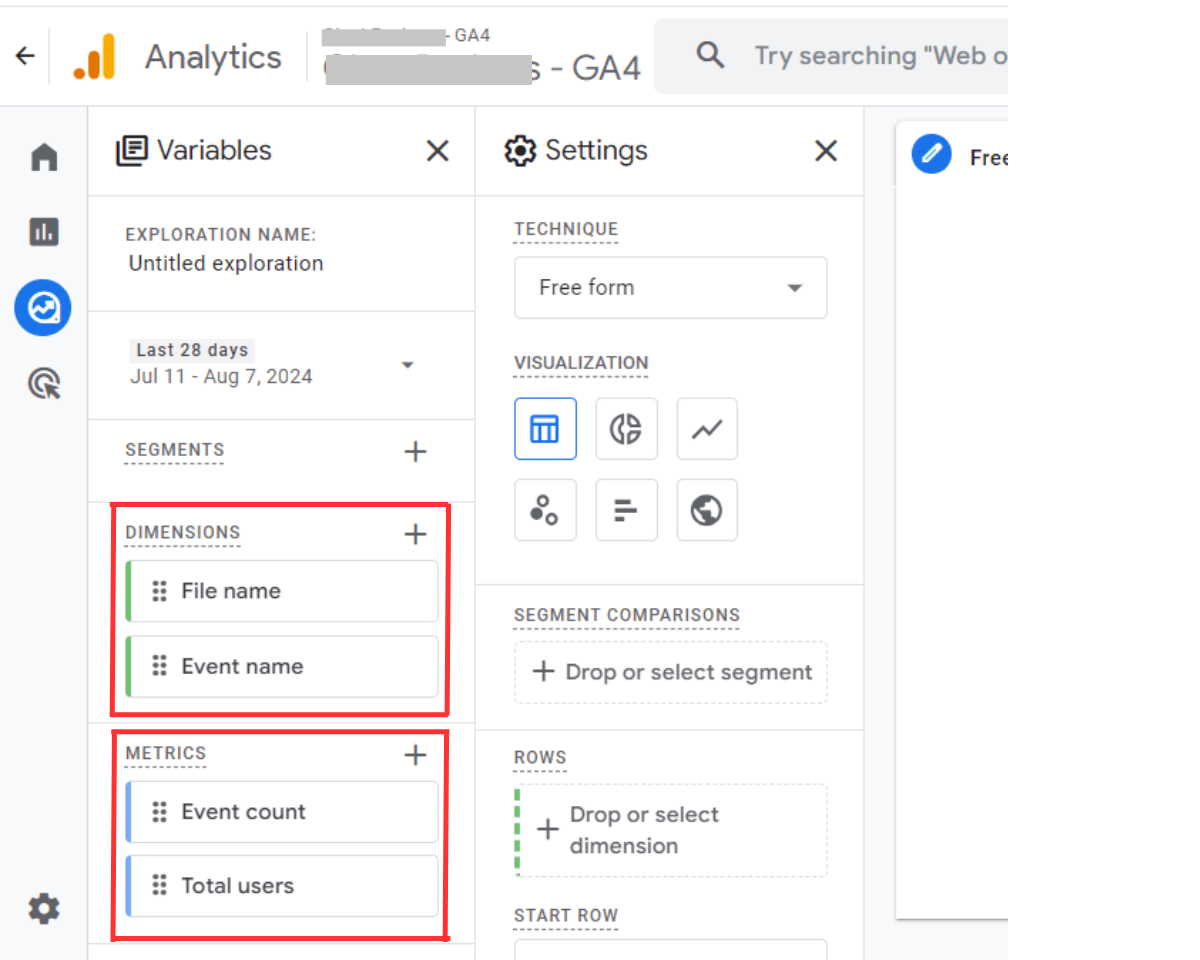Grab handle of Total users metric

[159, 886]
